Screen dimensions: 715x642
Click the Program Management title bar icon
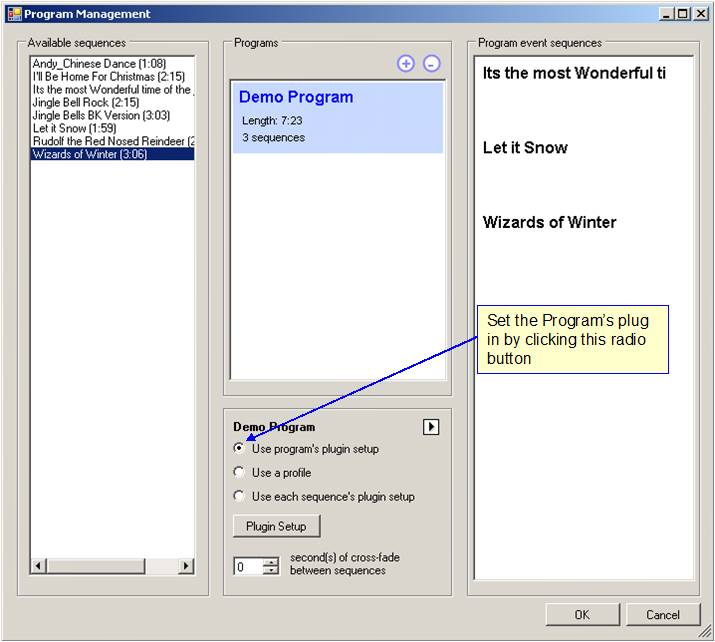coord(15,14)
